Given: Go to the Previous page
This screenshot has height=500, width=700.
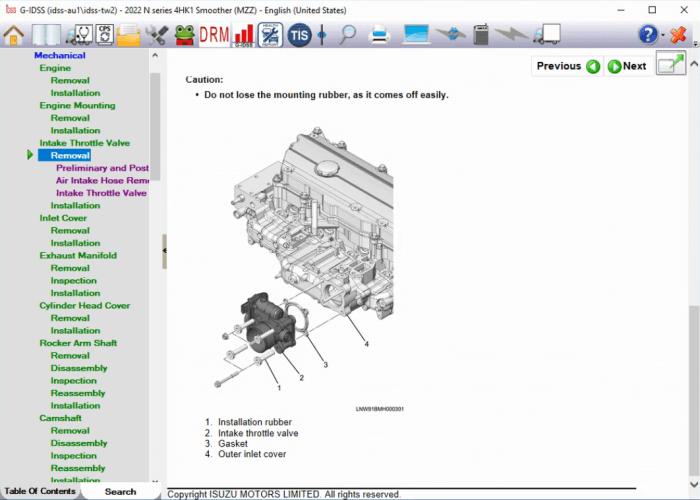Looking at the screenshot, I should pyautogui.click(x=568, y=66).
